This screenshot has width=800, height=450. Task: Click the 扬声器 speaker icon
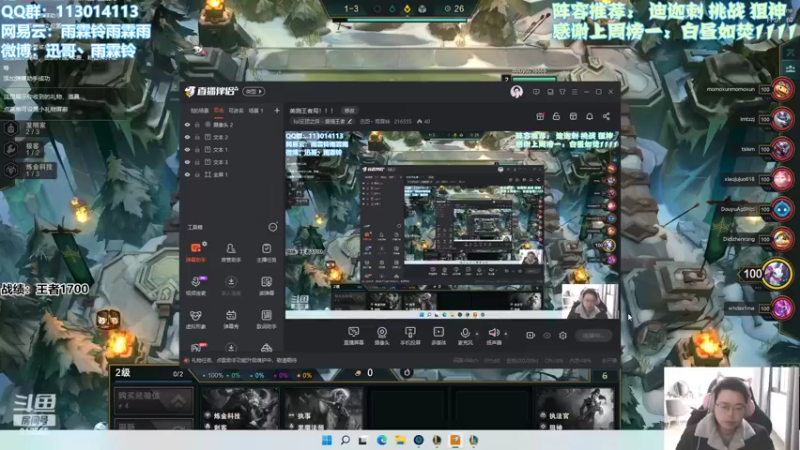[493, 333]
